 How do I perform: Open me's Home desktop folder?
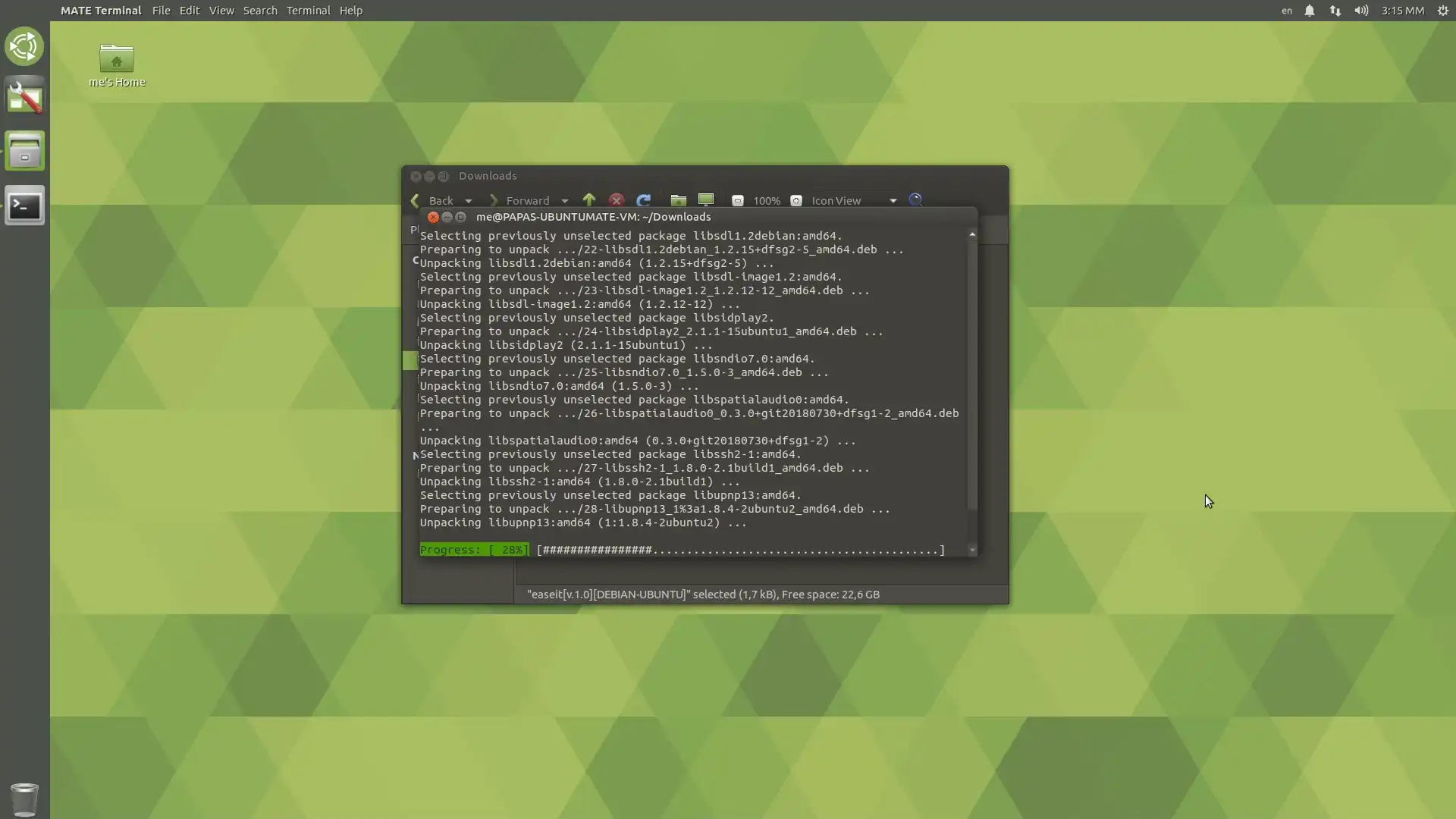117,66
